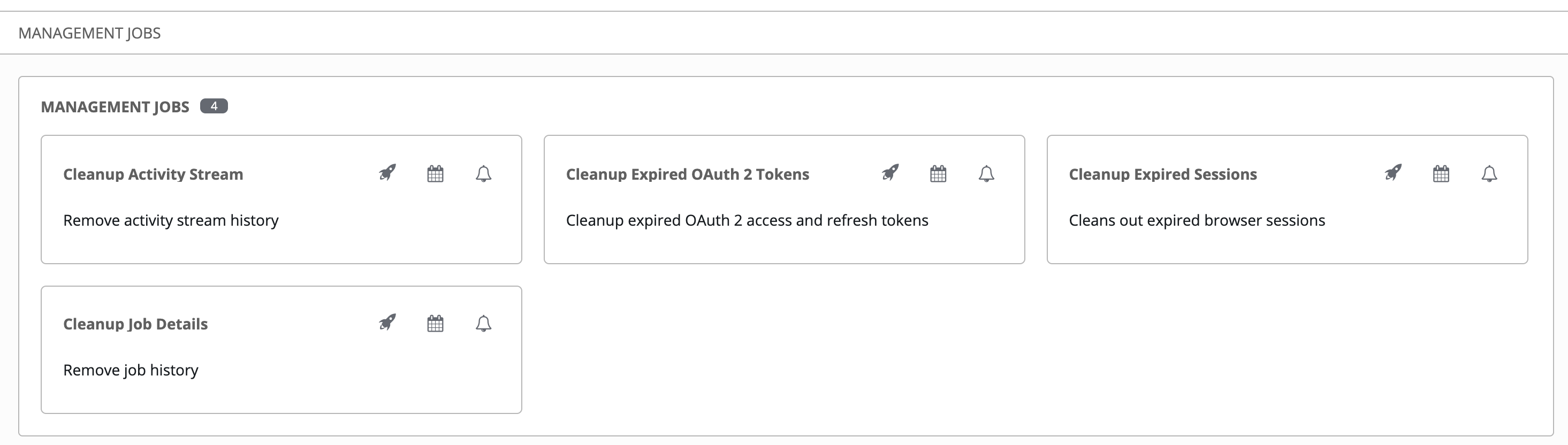
Task: Launch the Cleanup Expired Sessions job
Action: [x=1392, y=173]
